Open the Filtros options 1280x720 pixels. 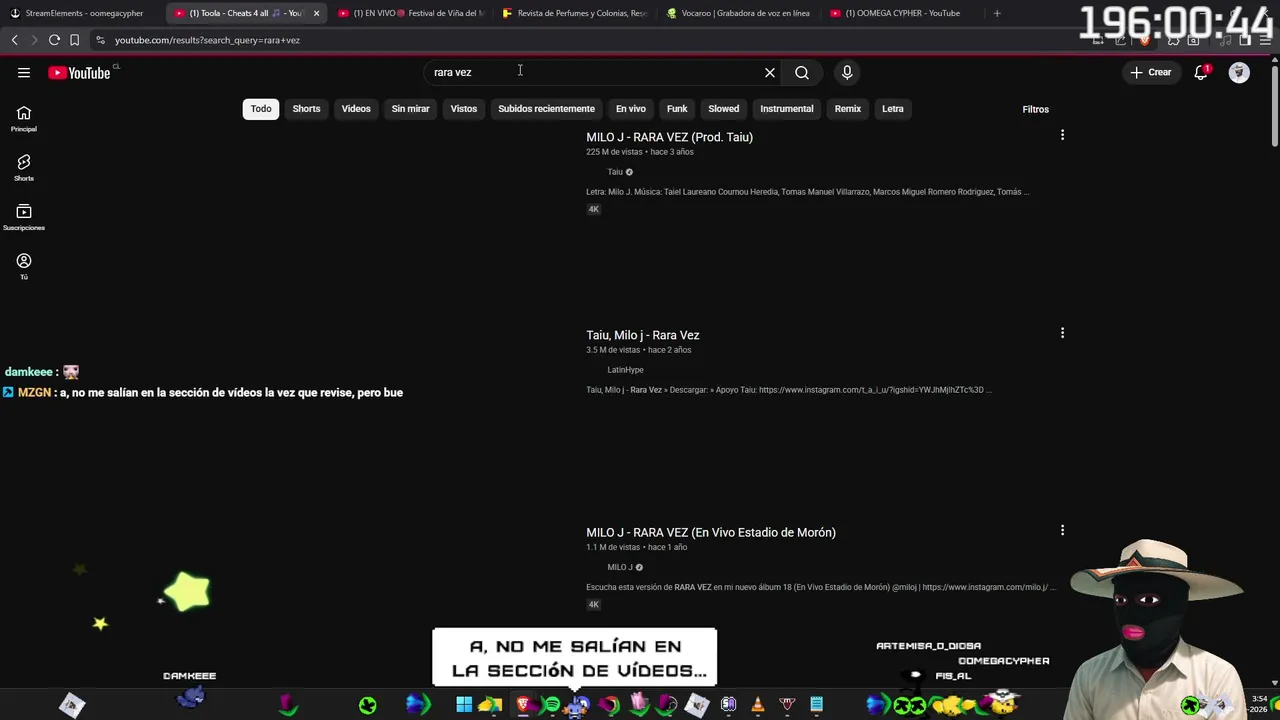coord(1035,109)
